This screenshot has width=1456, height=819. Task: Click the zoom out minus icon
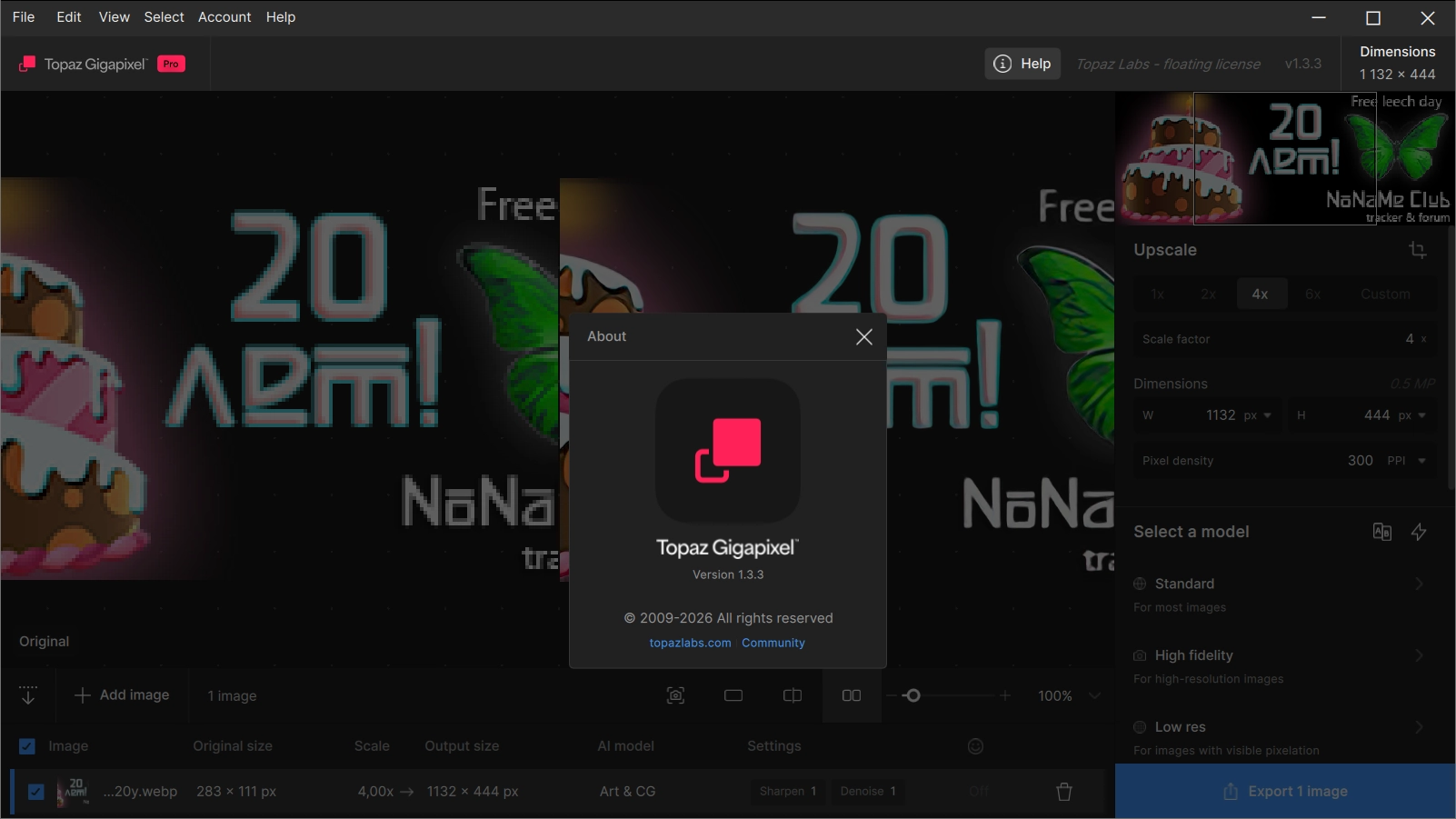892,696
